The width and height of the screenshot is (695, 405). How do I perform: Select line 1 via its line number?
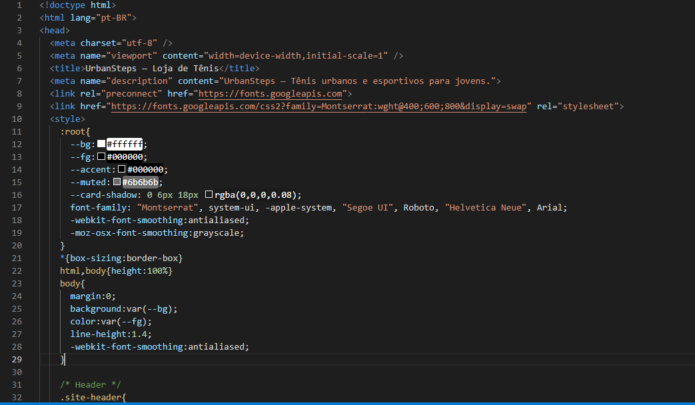(20, 5)
